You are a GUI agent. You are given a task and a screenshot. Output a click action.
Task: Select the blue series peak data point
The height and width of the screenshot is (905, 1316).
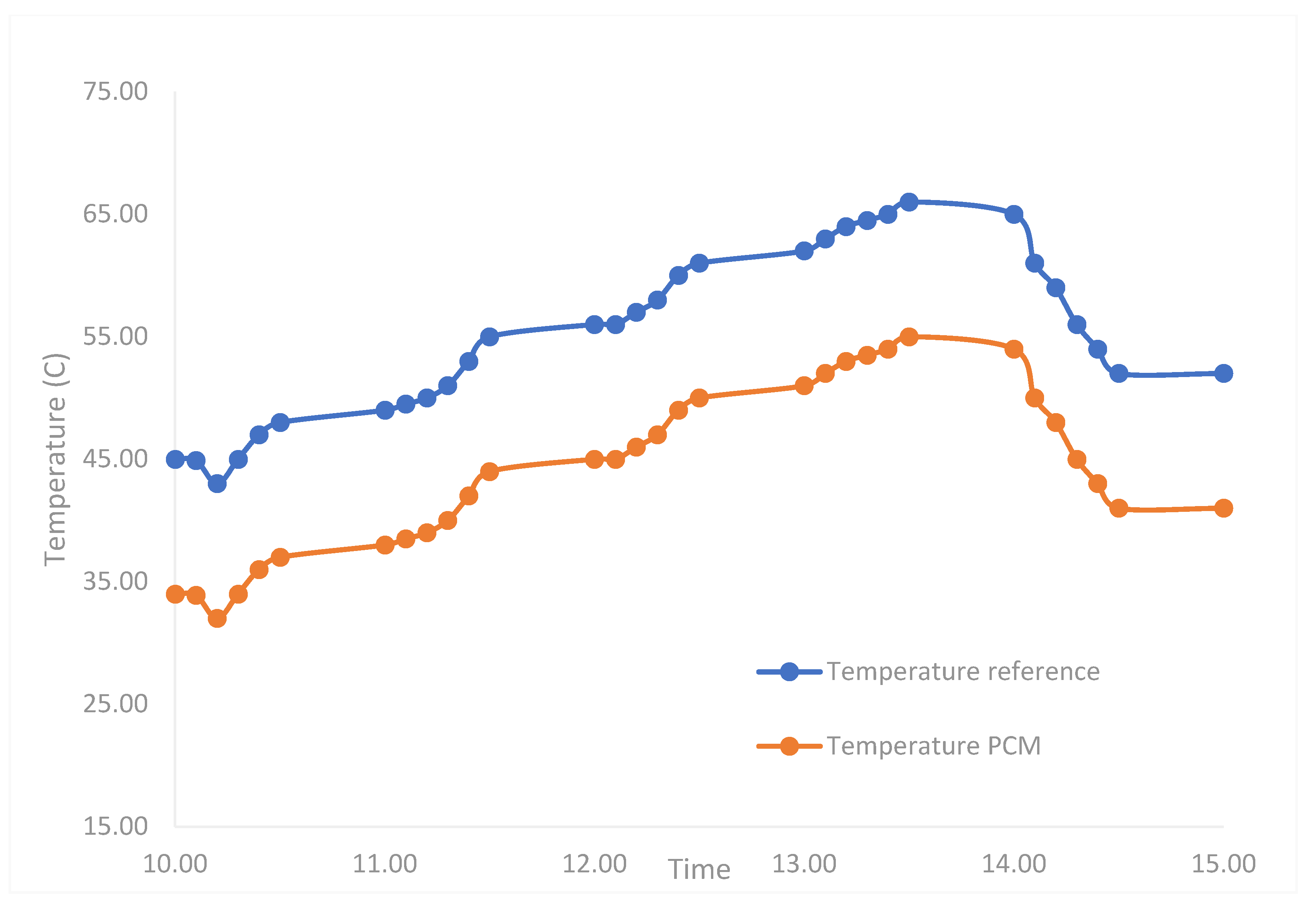[909, 202]
